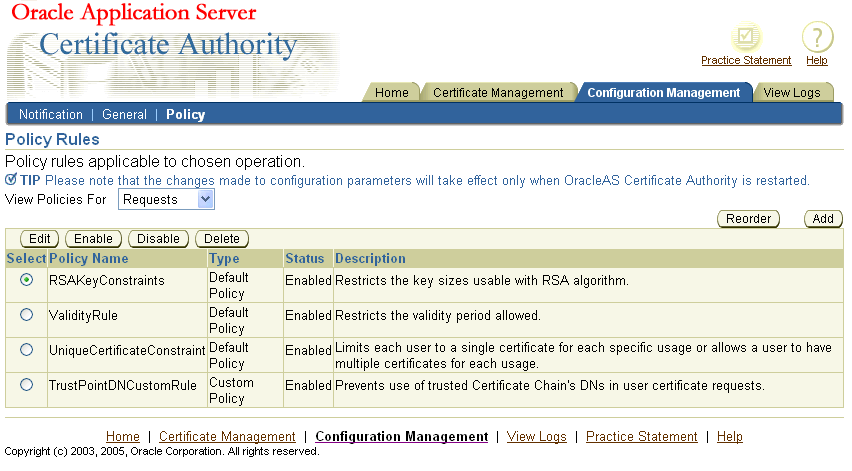The image size is (852, 471).
Task: Open the Practice Statement icon
Action: [x=746, y=37]
